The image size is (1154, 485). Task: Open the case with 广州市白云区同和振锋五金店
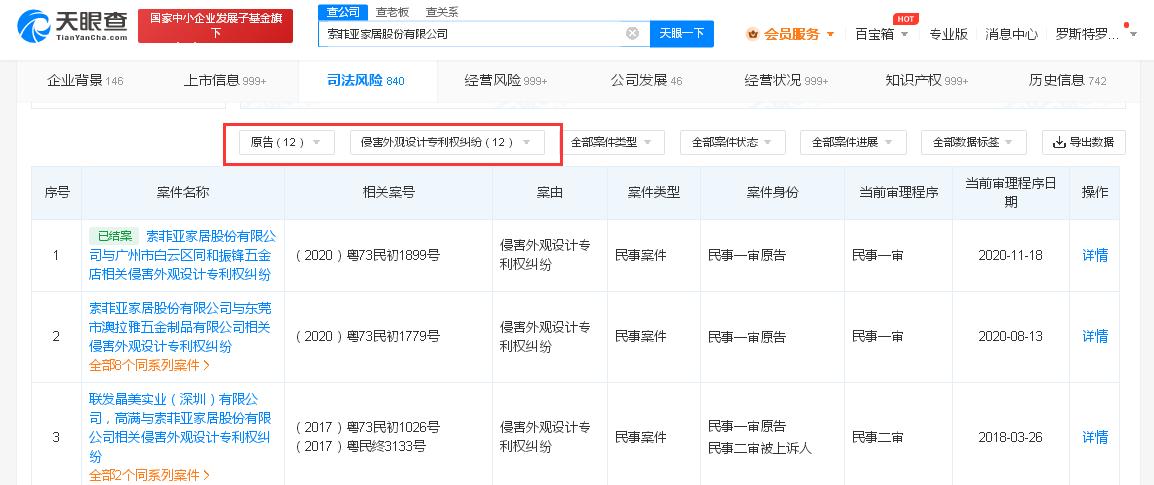(183, 255)
